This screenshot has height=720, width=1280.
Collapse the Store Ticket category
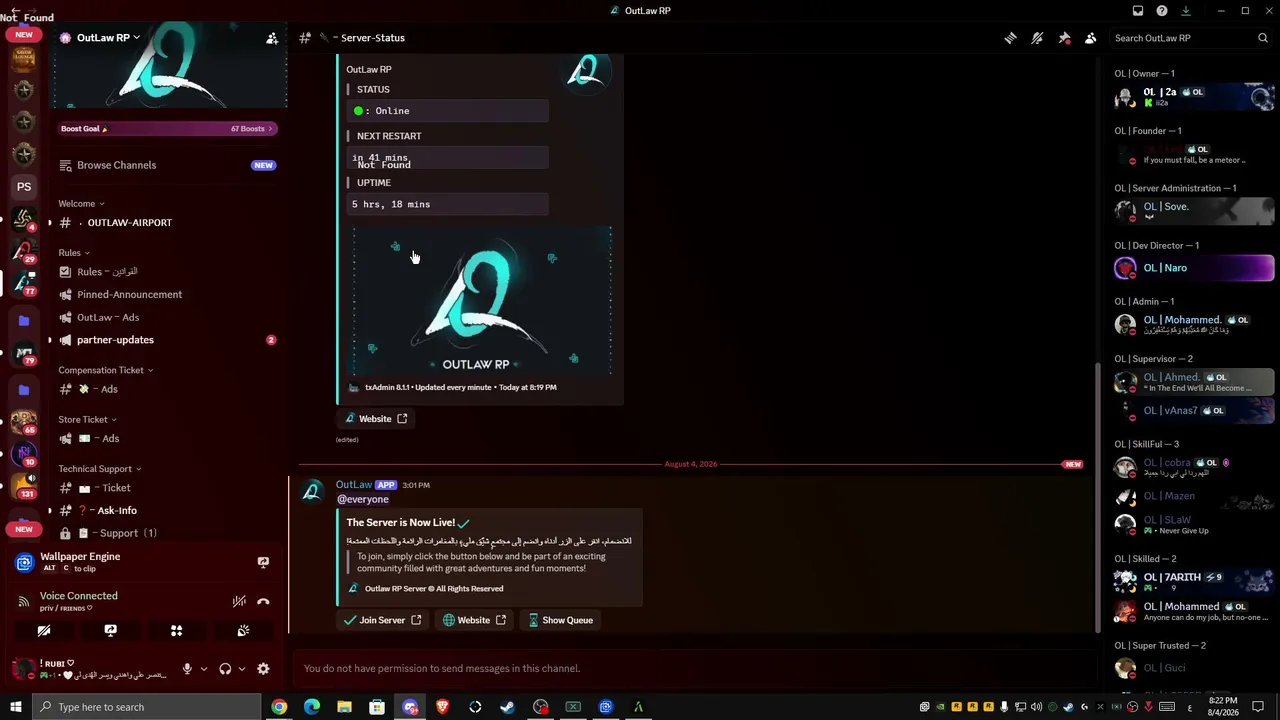[87, 419]
